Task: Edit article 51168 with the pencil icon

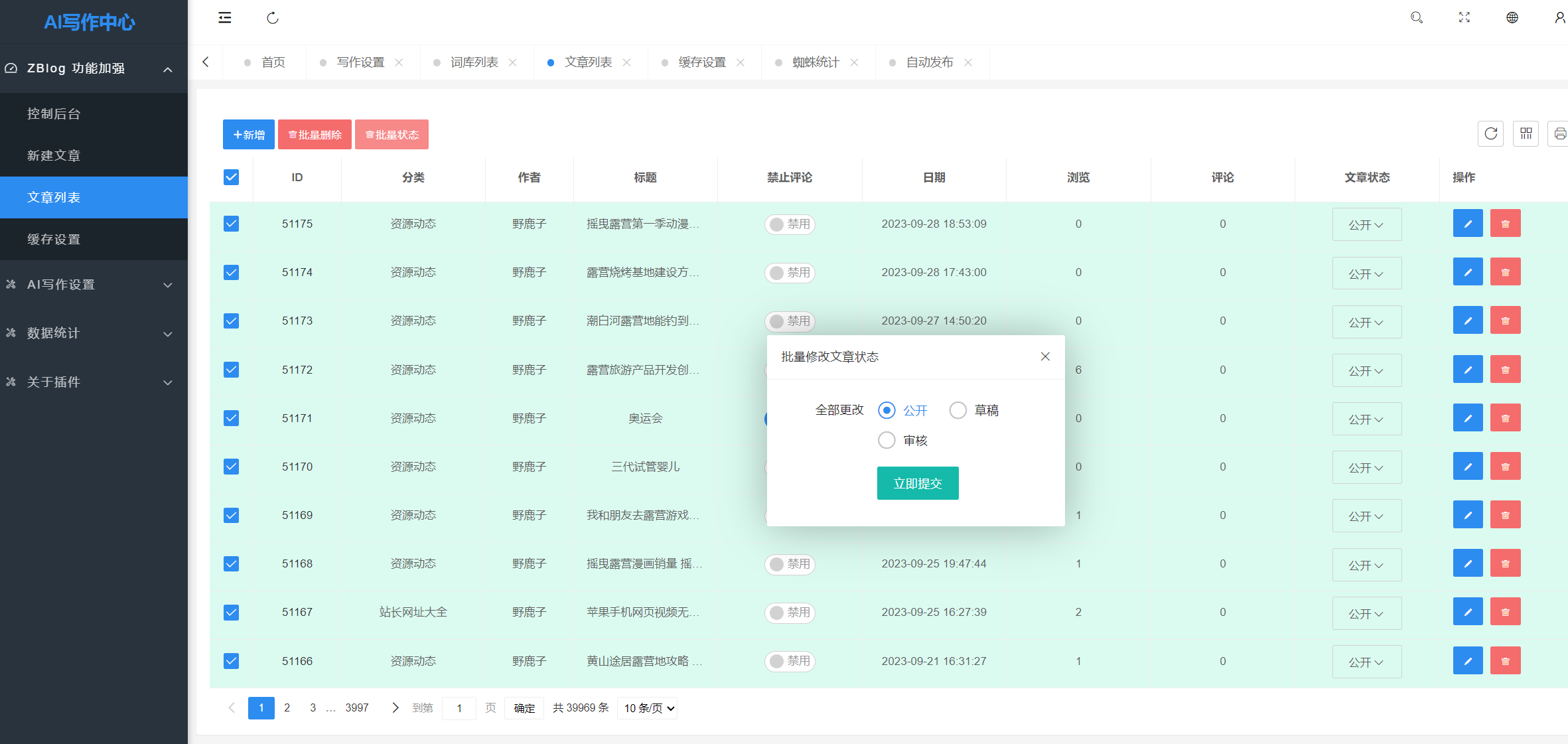Action: [1468, 563]
